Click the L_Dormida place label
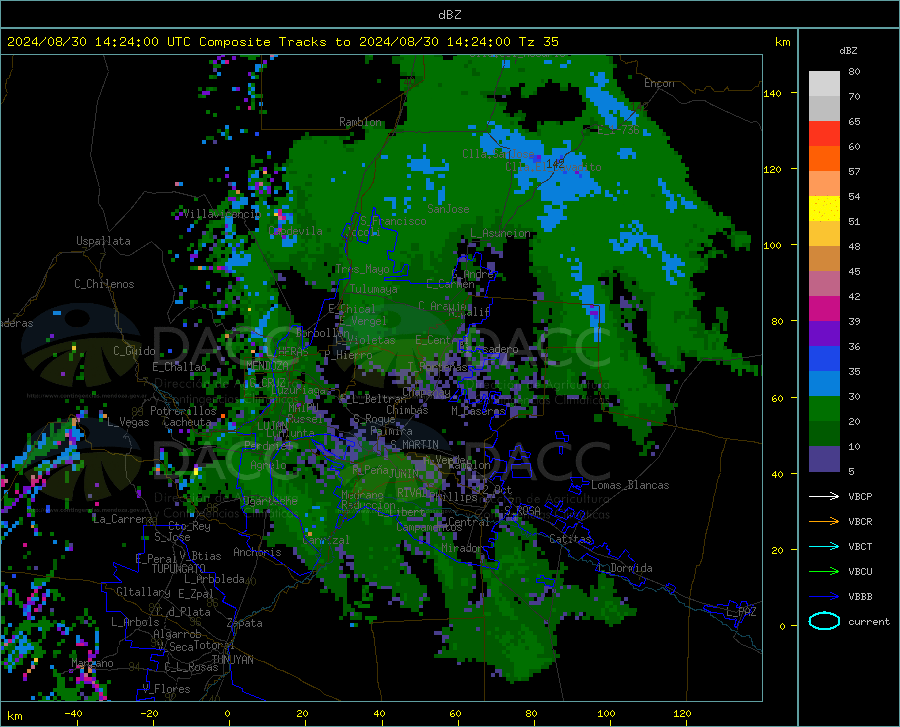The image size is (900, 727). [x=624, y=568]
